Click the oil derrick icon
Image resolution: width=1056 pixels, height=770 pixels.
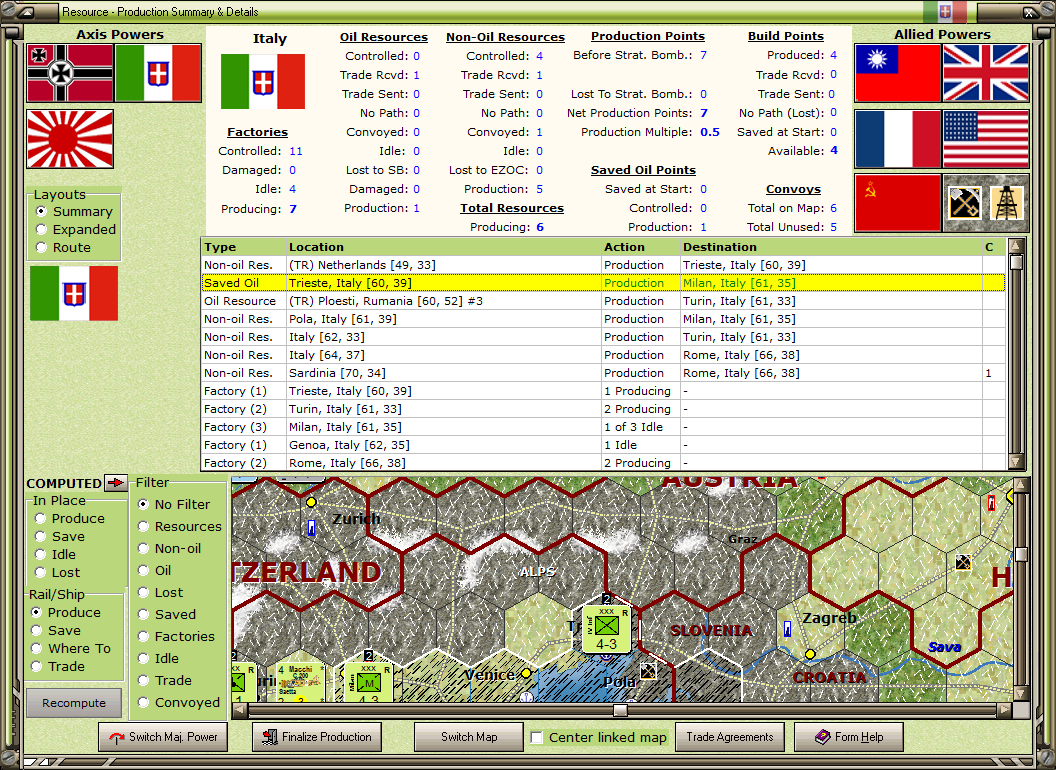tap(1007, 203)
